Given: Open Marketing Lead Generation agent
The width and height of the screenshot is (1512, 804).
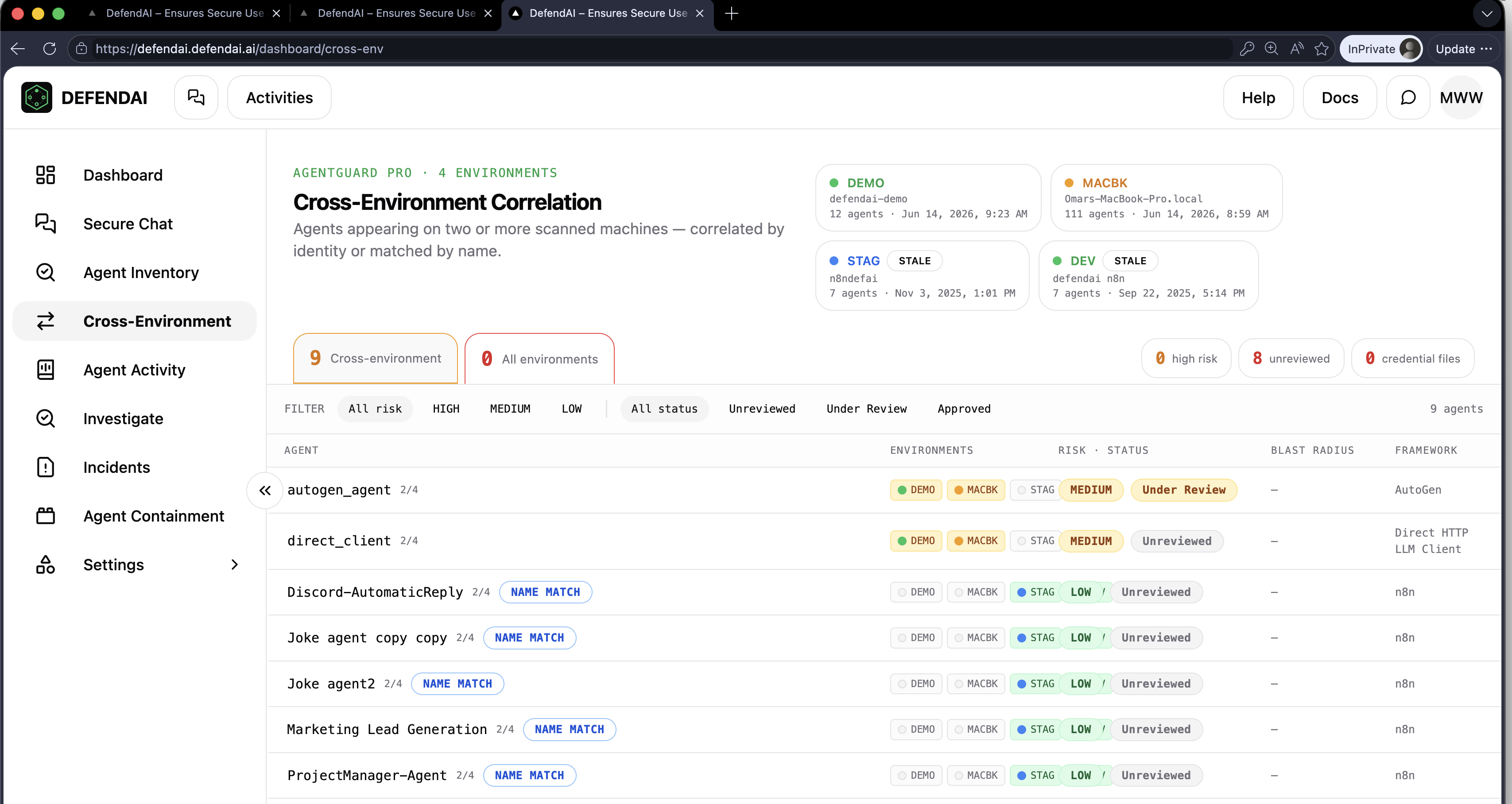Looking at the screenshot, I should (x=387, y=729).
